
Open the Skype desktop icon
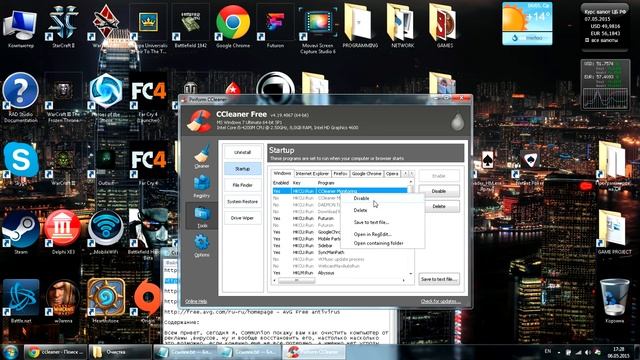pyautogui.click(x=20, y=163)
